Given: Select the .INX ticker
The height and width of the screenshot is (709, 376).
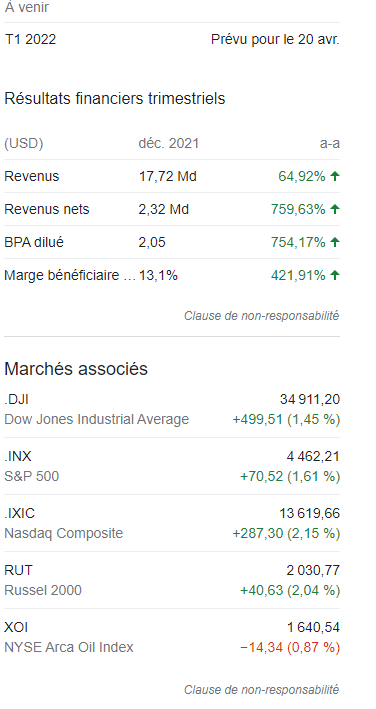Looking at the screenshot, I should 18,457.
